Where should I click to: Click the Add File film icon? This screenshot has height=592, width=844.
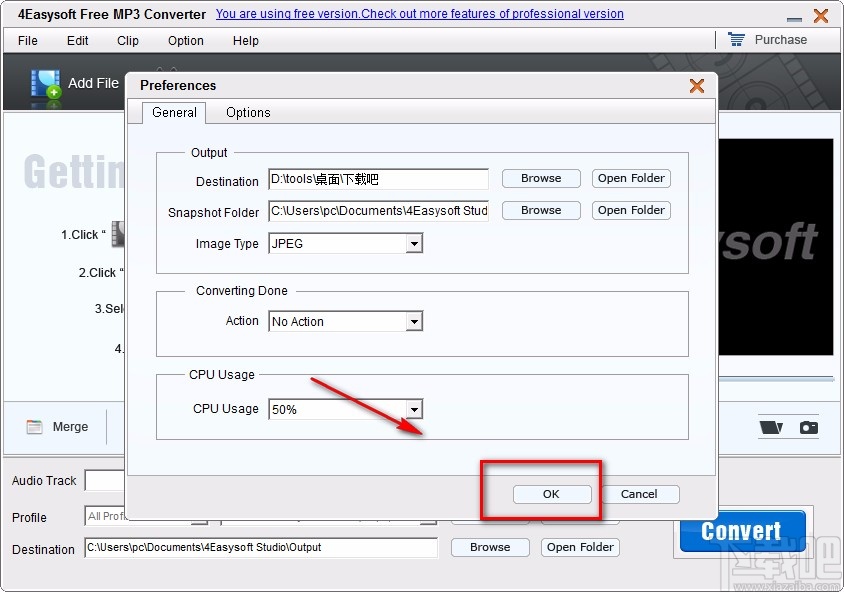coord(46,84)
